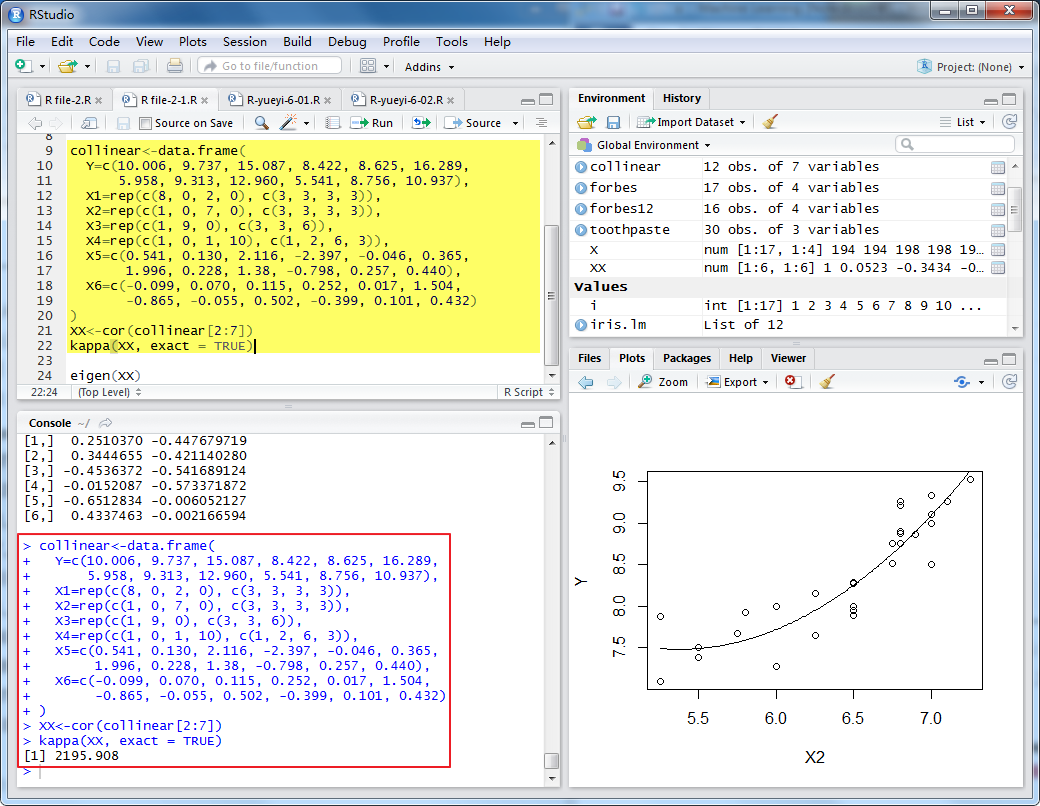Click the console vertical scrollbar thumb
The height and width of the screenshot is (806, 1040).
551,760
